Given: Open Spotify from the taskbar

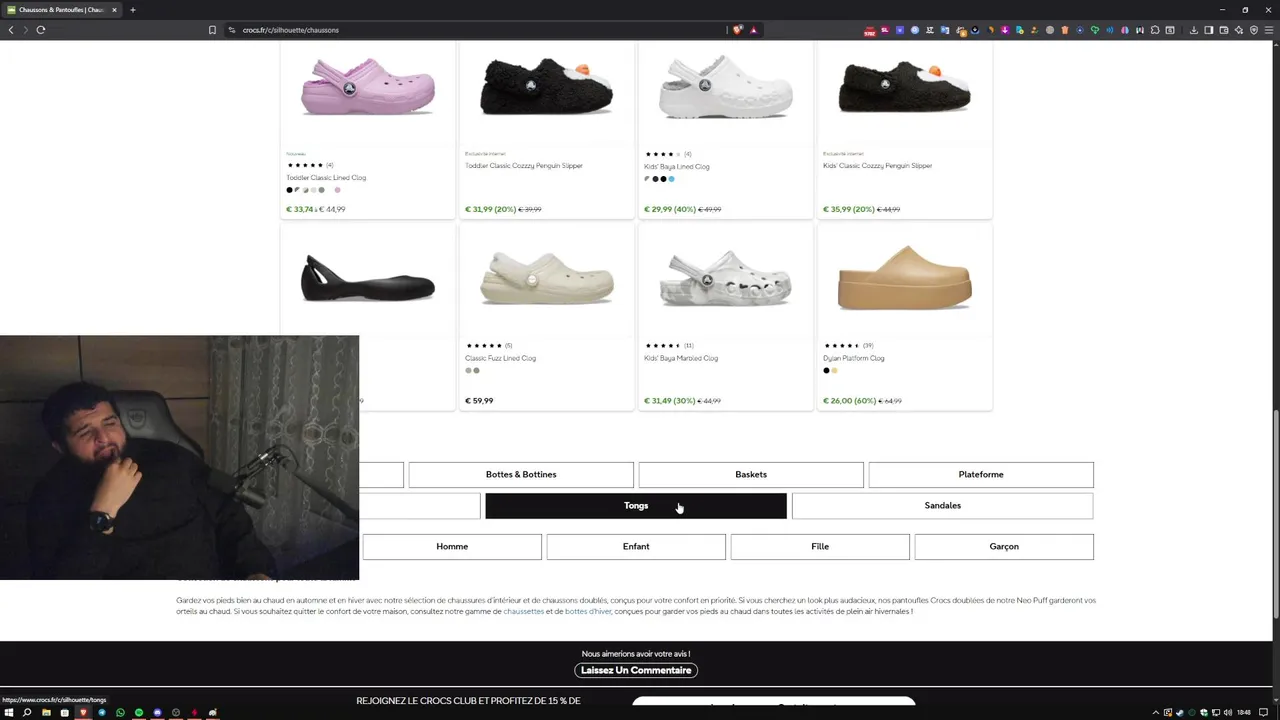Looking at the screenshot, I should pyautogui.click(x=139, y=713).
